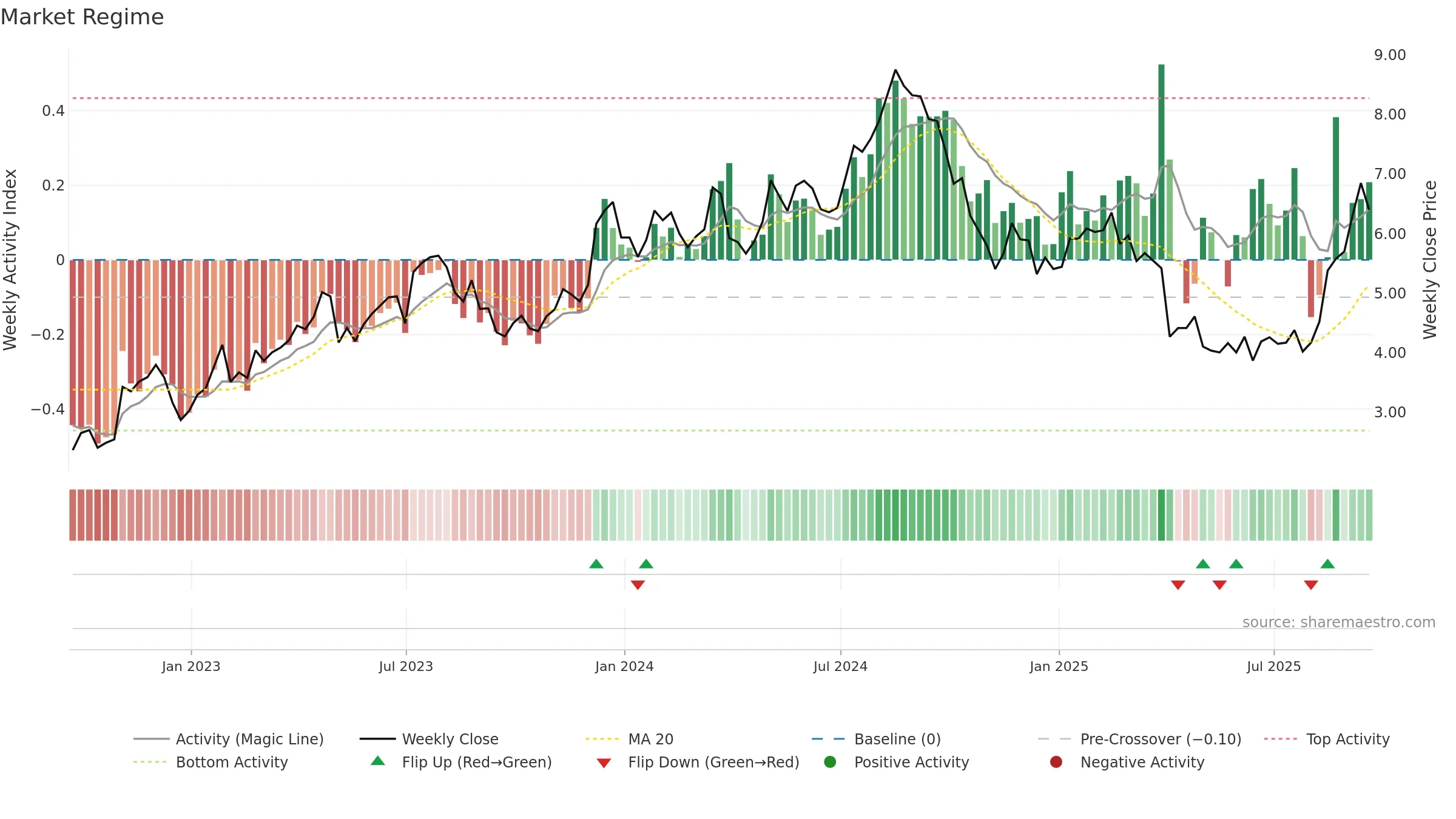Click the −0.4 activity axis value
The height and width of the screenshot is (819, 1456).
pos(48,409)
